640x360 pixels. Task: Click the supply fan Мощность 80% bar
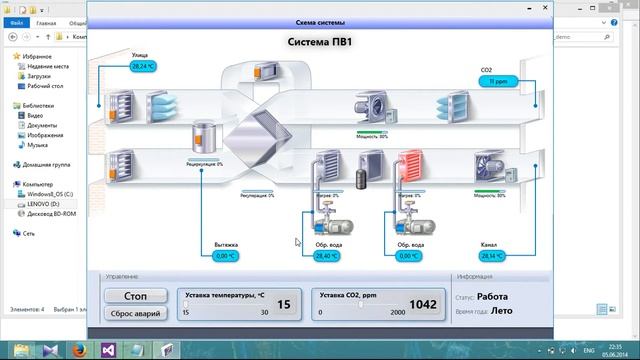489,191
